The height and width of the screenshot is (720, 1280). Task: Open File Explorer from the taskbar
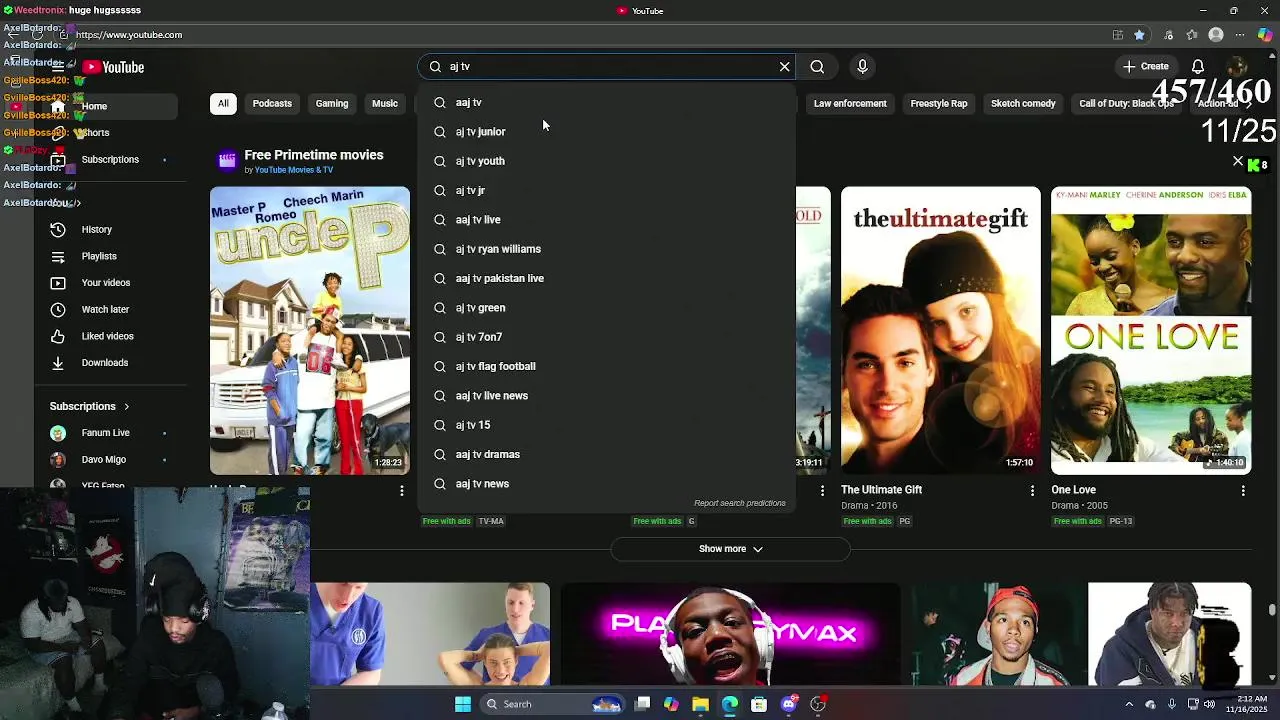coord(700,704)
